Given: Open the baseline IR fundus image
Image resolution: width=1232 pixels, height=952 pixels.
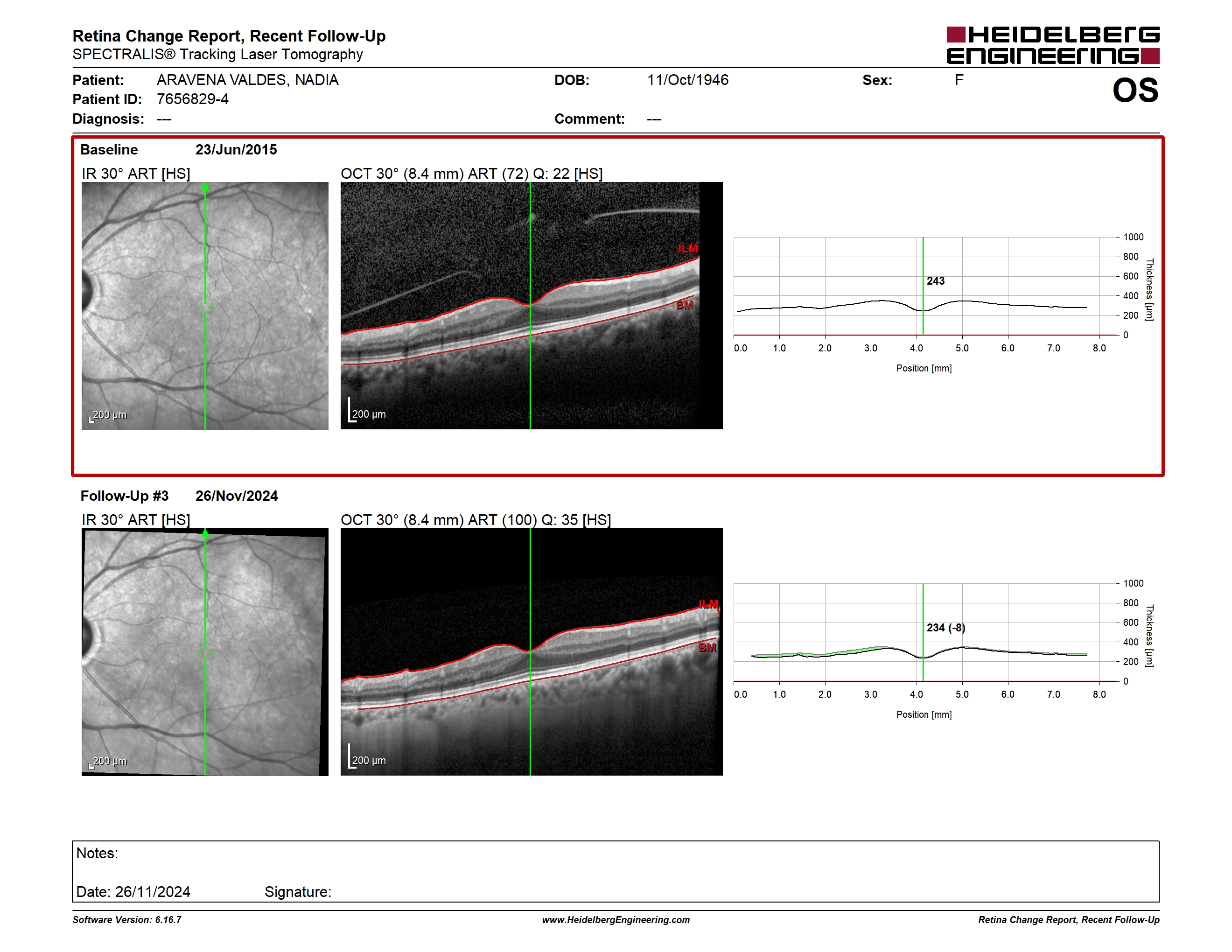Looking at the screenshot, I should click(x=205, y=306).
